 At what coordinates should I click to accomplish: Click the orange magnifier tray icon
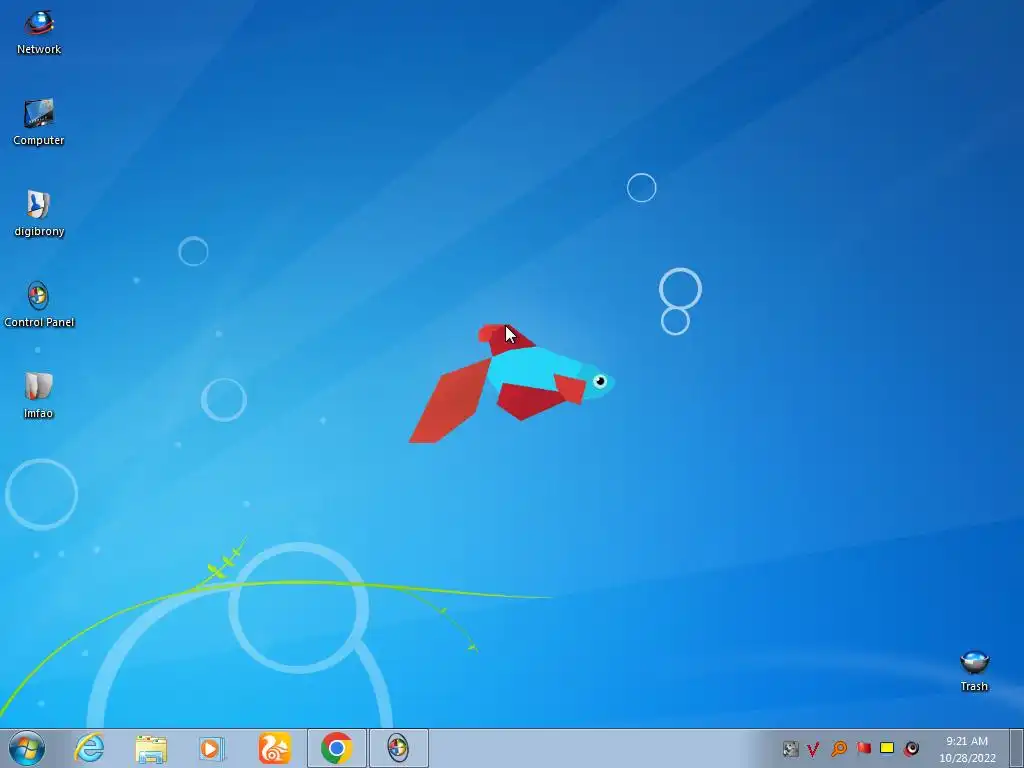839,748
